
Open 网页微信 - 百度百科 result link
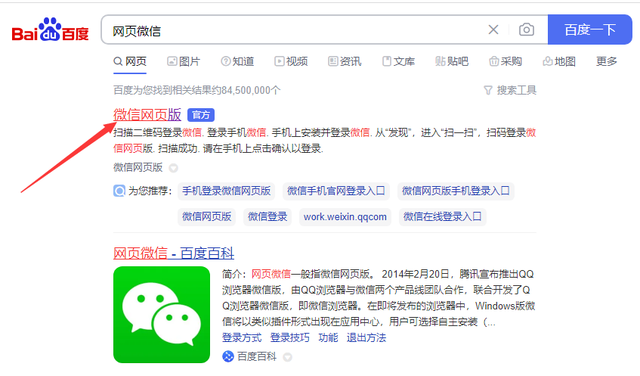click(173, 254)
